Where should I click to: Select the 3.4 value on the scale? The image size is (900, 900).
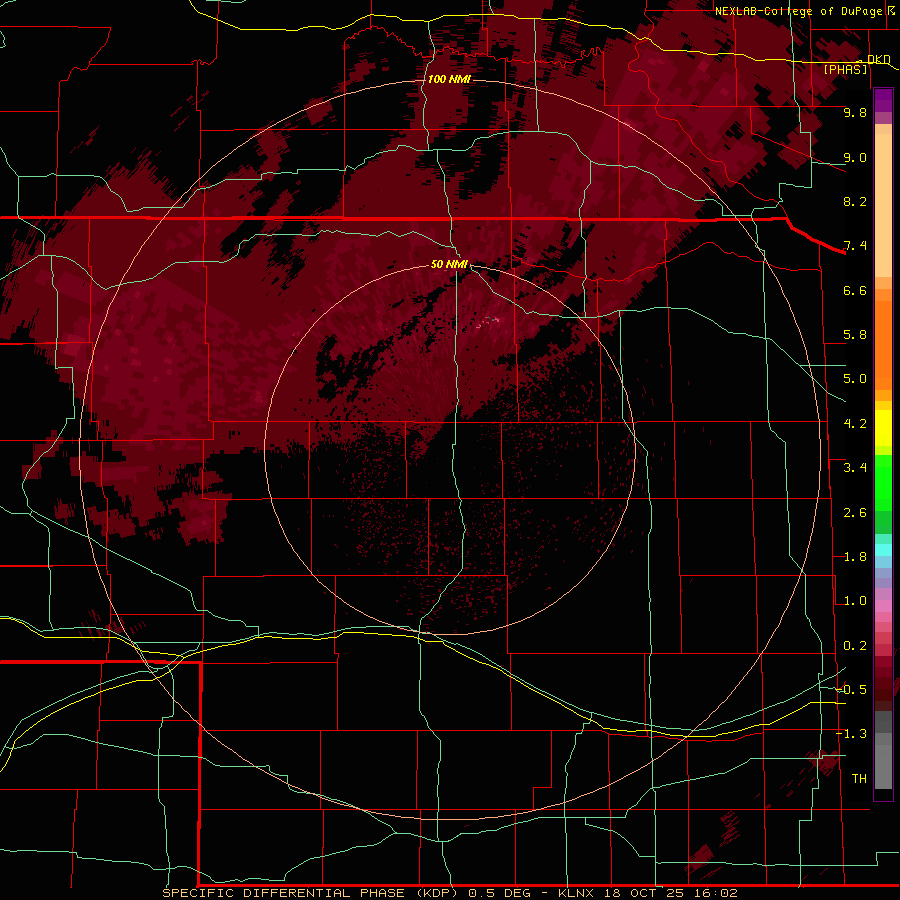tap(855, 468)
